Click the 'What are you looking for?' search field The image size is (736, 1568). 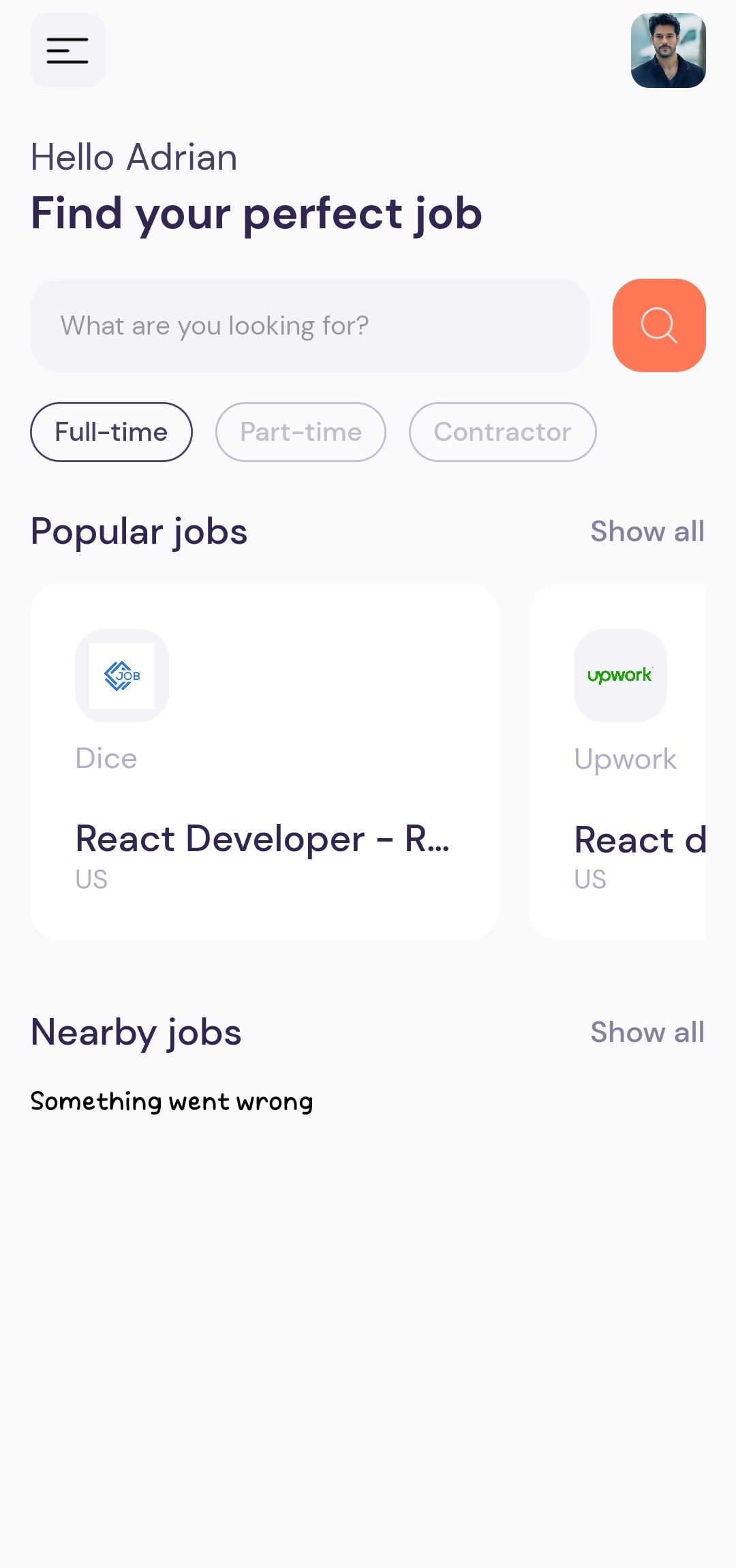click(x=310, y=325)
